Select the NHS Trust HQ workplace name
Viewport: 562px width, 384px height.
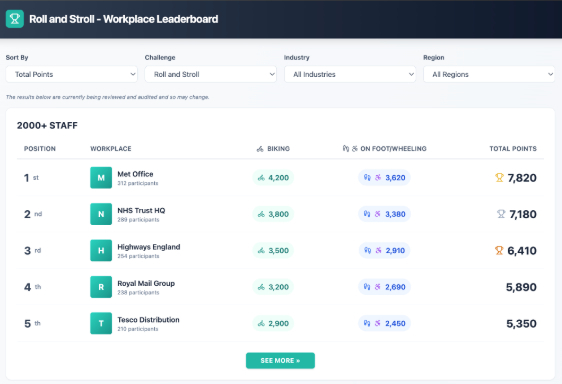tap(141, 210)
